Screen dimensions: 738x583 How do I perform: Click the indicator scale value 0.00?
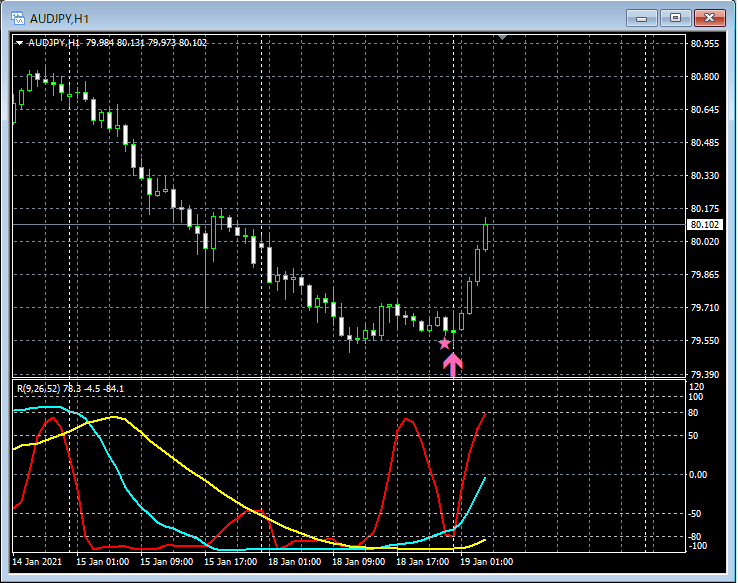point(698,475)
